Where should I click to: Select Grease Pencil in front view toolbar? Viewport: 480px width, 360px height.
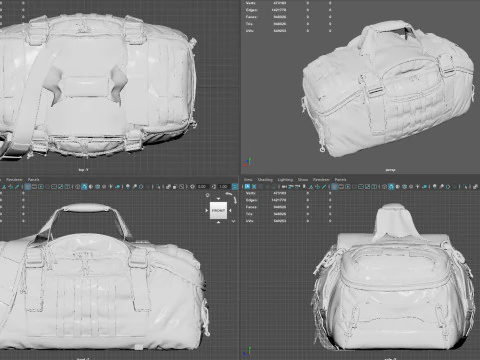click(17, 187)
